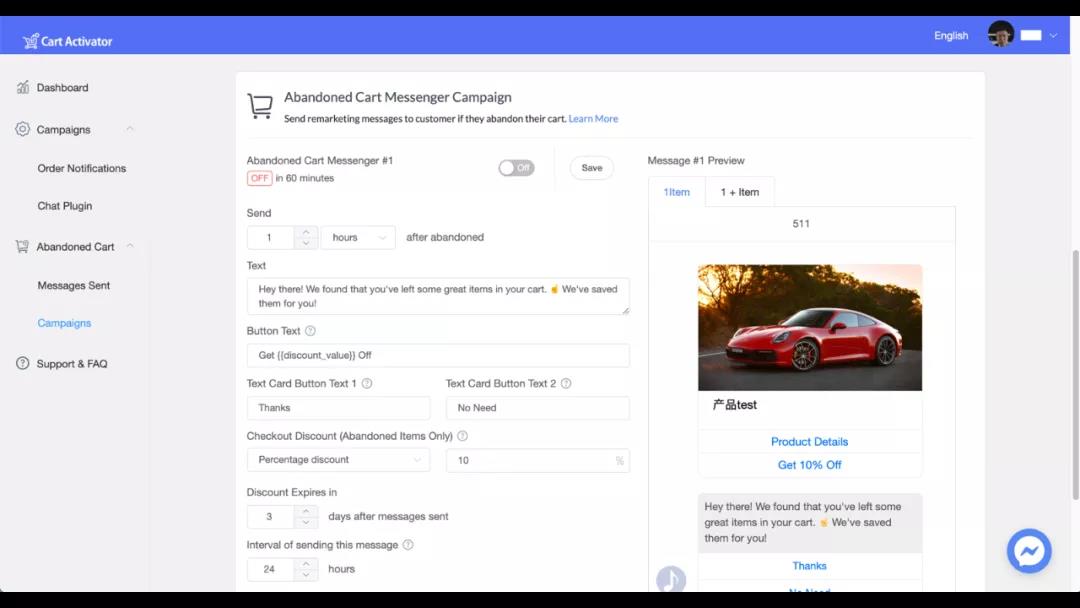Open Support & FAQ page
Viewport: 1080px width, 608px height.
point(72,364)
